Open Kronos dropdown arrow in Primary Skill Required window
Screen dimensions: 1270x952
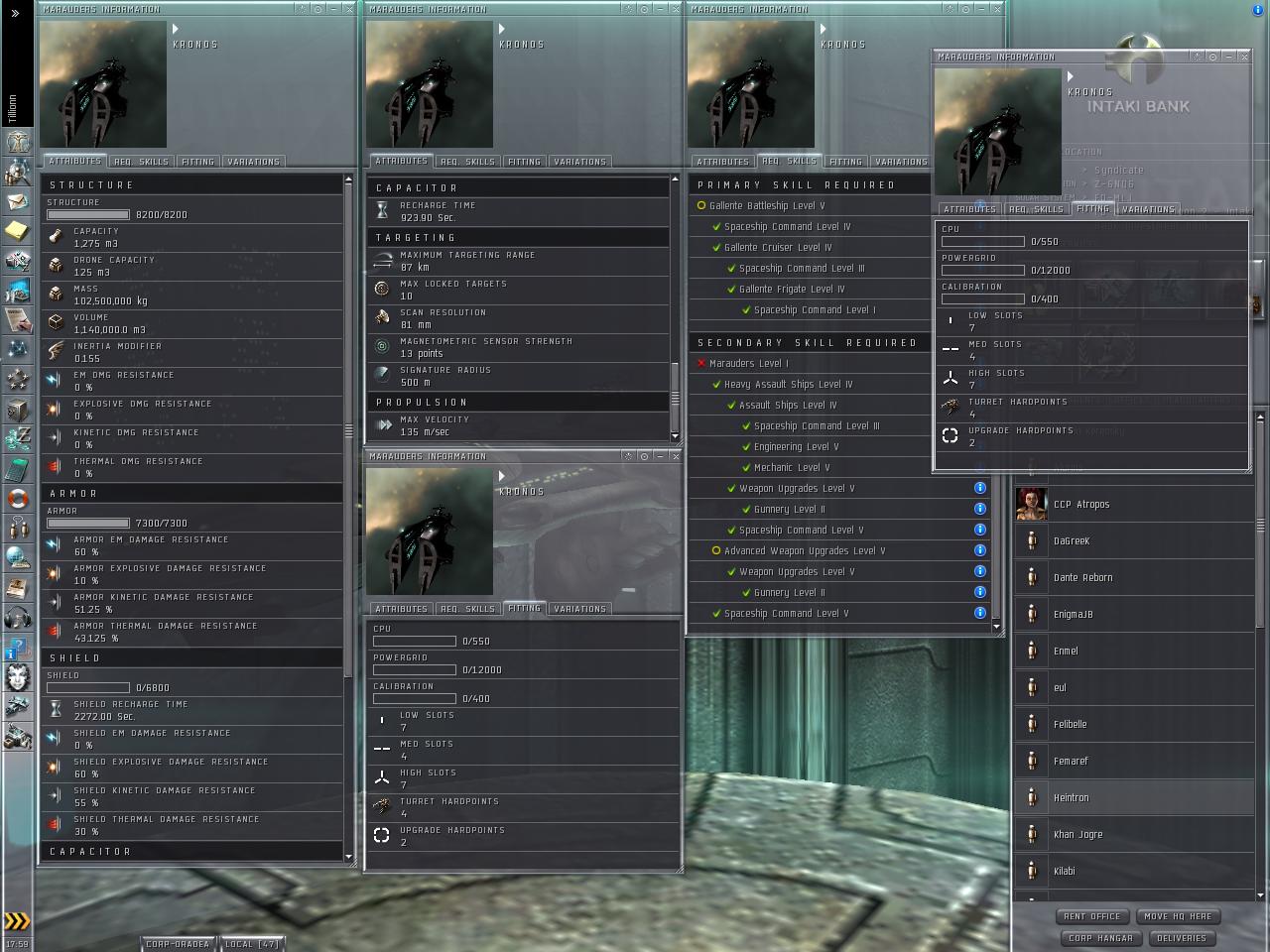[824, 29]
